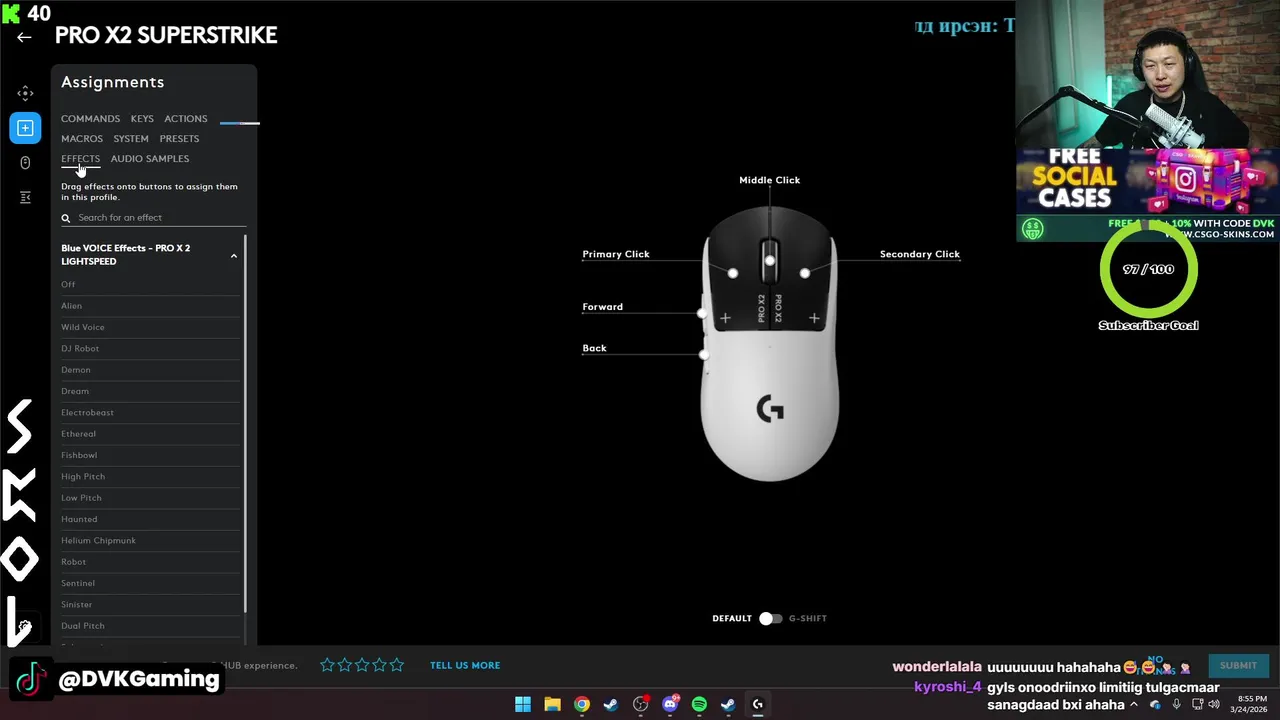Screen dimensions: 1280x720
Task: Open File Explorer from the taskbar
Action: (x=552, y=704)
